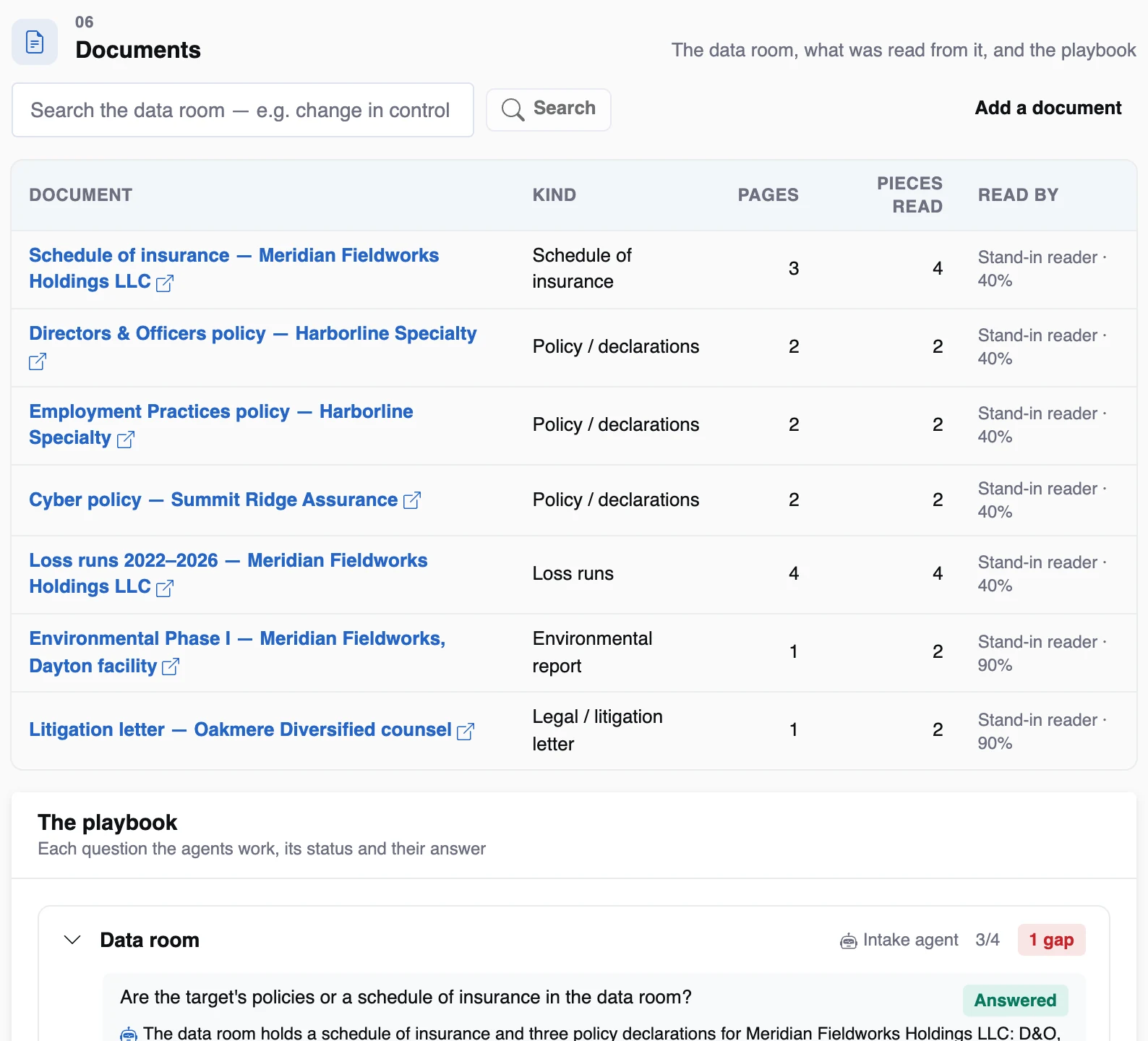Open external link icon for Environmental Phase I
This screenshot has width=1148, height=1041.
pos(171,666)
